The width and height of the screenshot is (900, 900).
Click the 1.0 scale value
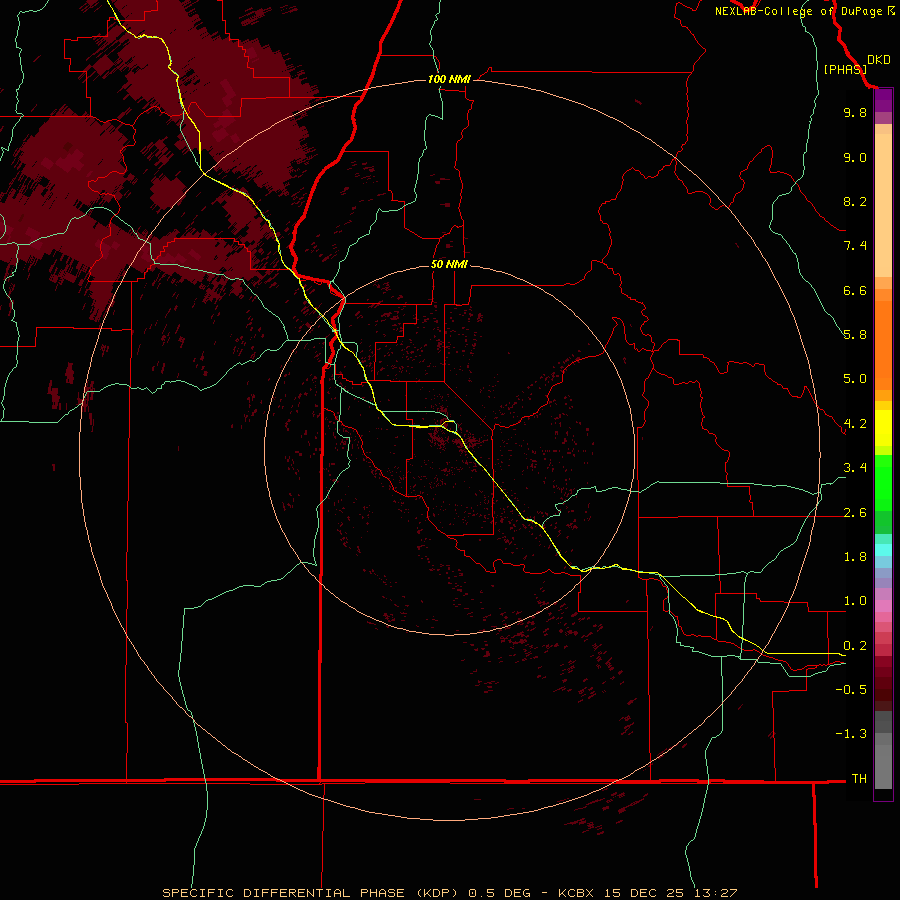click(855, 601)
